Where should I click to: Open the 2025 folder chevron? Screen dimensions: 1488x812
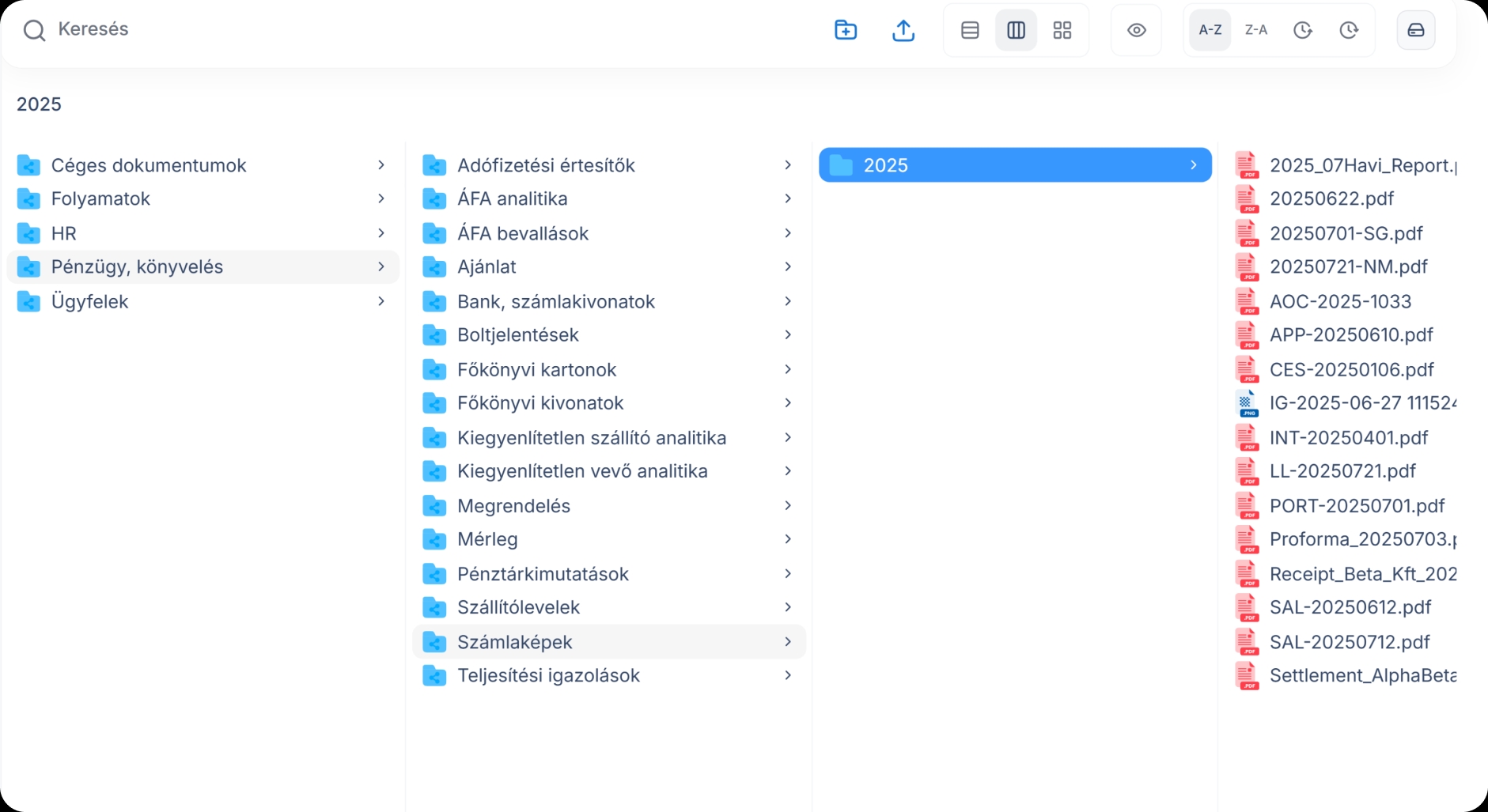[x=1193, y=164]
